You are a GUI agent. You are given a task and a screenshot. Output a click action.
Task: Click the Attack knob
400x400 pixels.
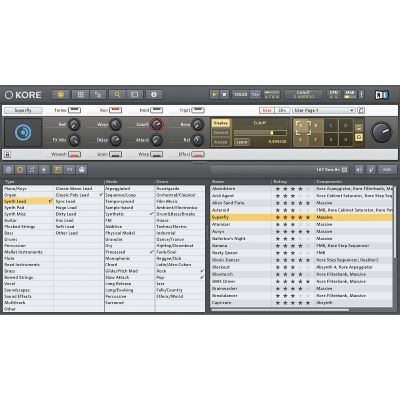tap(157, 140)
